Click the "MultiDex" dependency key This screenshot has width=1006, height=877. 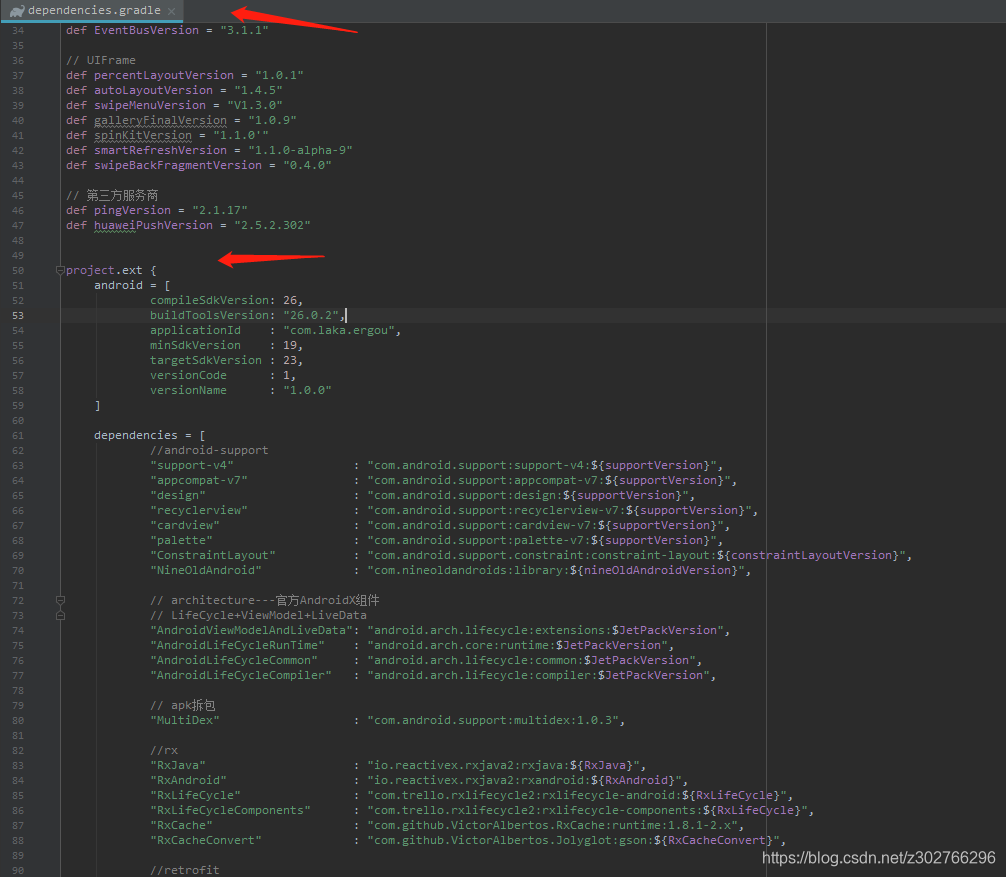point(185,720)
